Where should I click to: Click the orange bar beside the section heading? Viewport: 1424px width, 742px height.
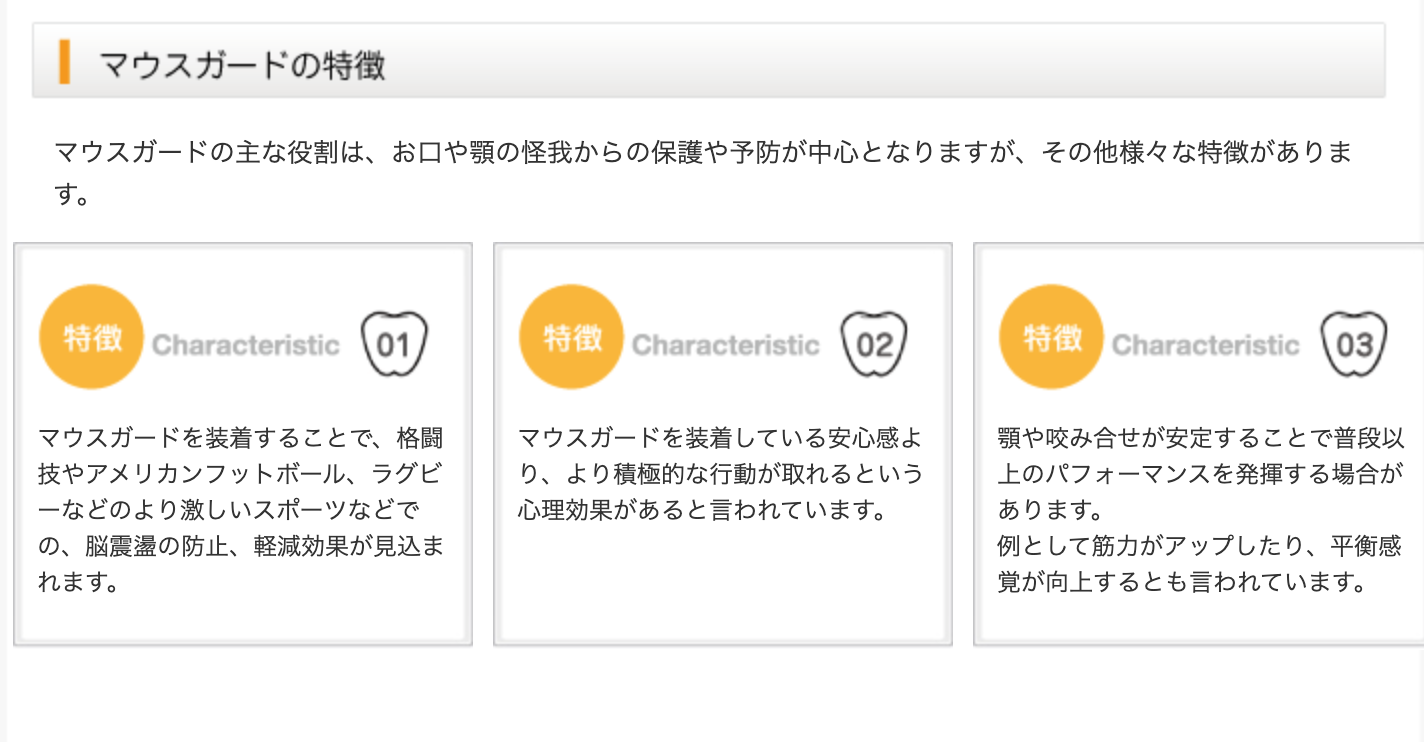64,61
